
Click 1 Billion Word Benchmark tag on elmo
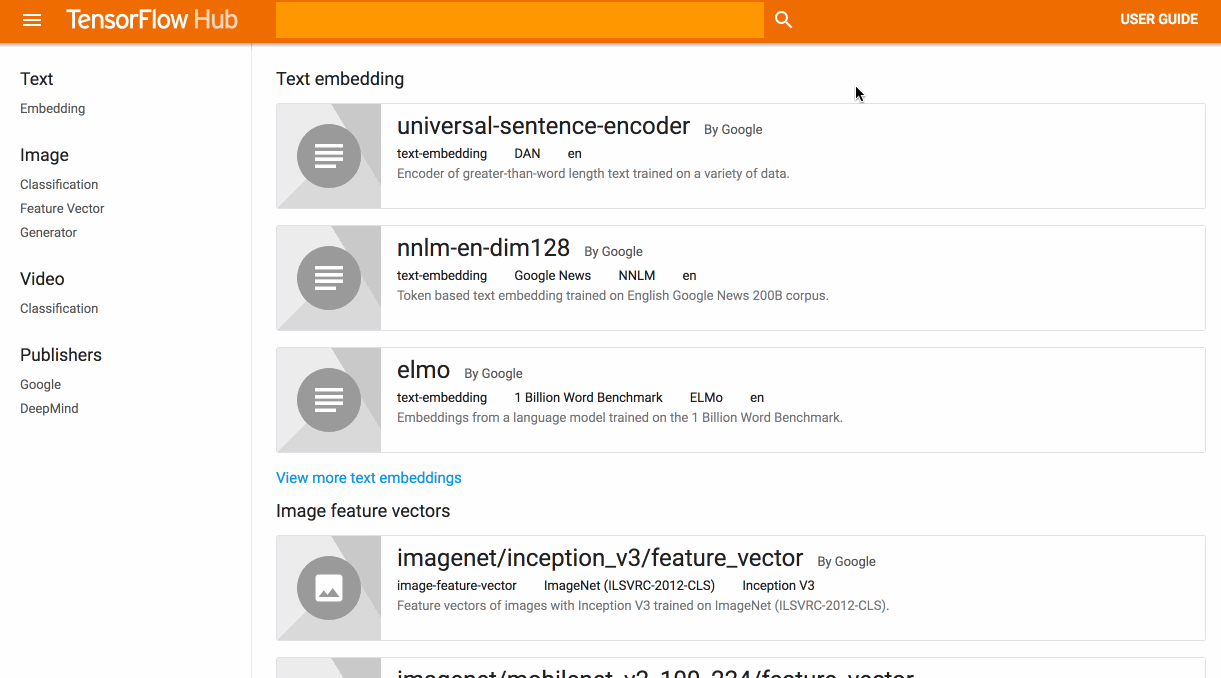pos(588,397)
